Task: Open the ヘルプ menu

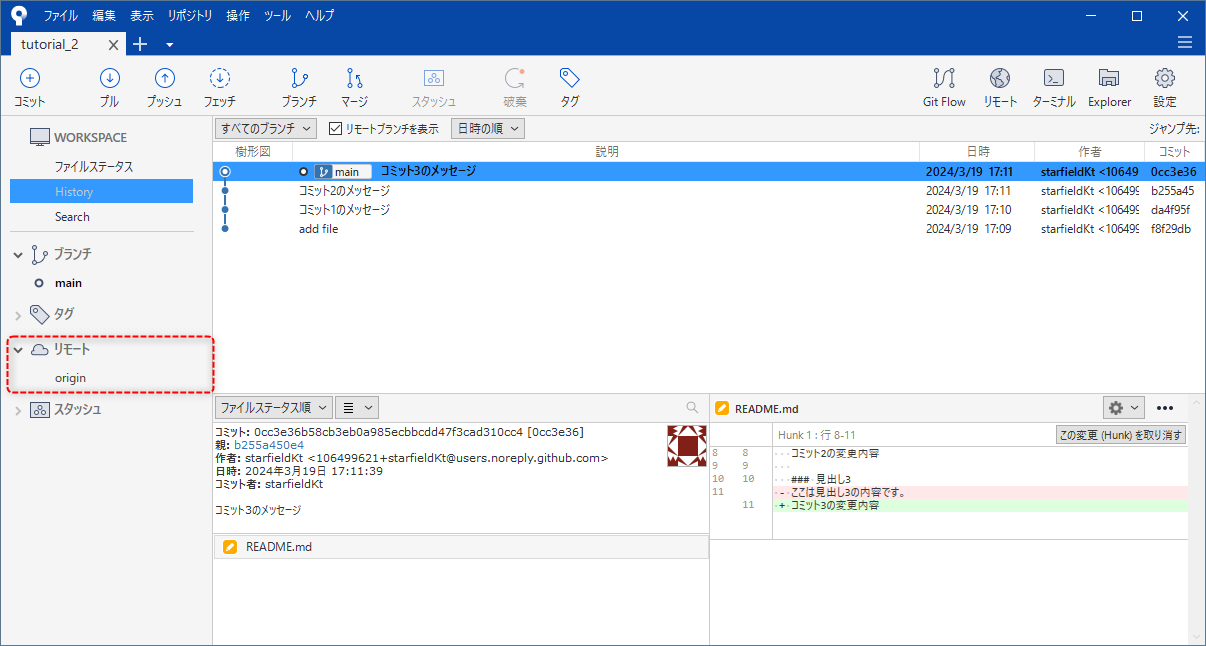Action: [x=318, y=15]
